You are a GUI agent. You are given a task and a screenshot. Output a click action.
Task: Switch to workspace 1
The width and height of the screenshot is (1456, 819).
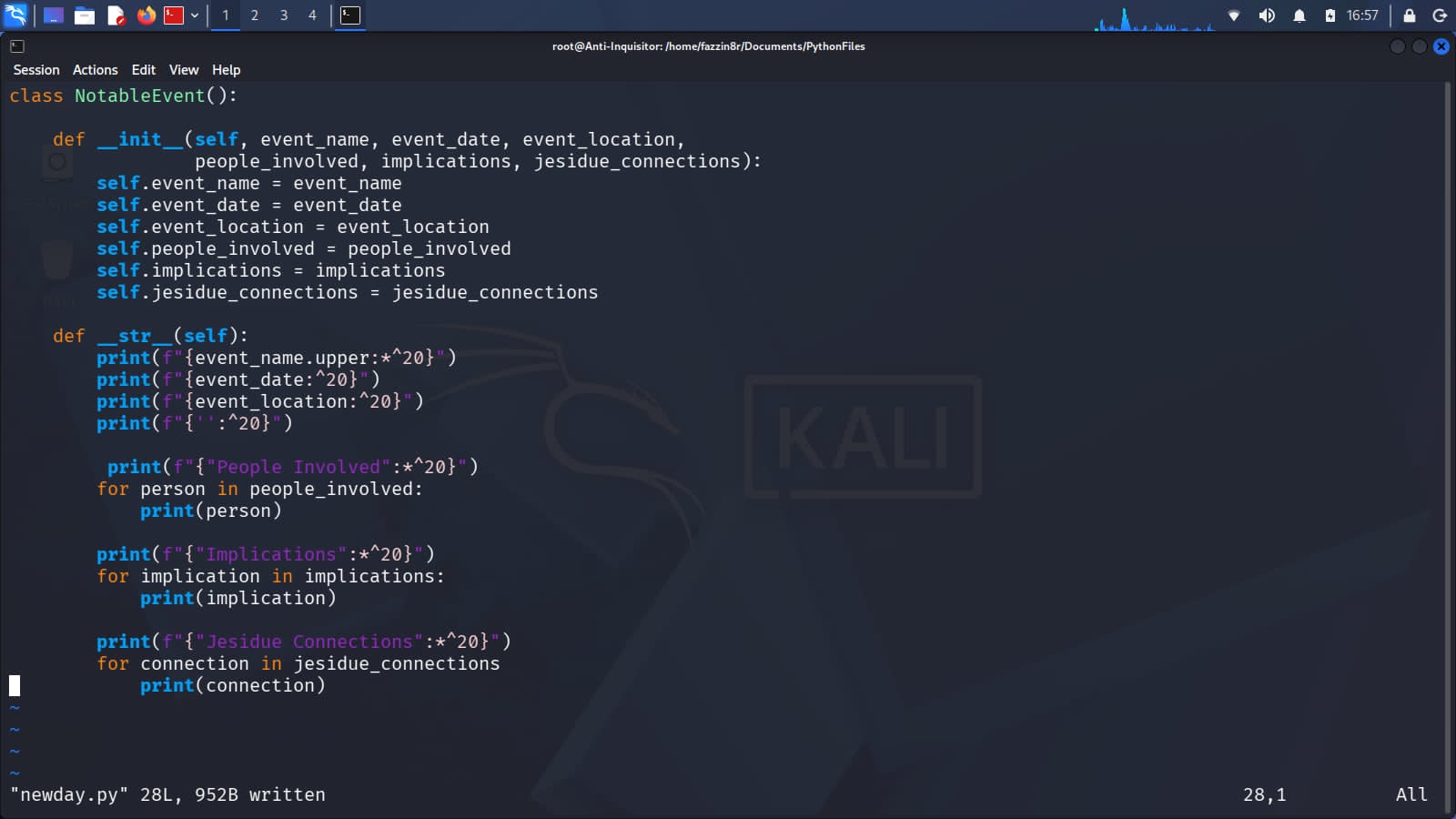[x=226, y=15]
